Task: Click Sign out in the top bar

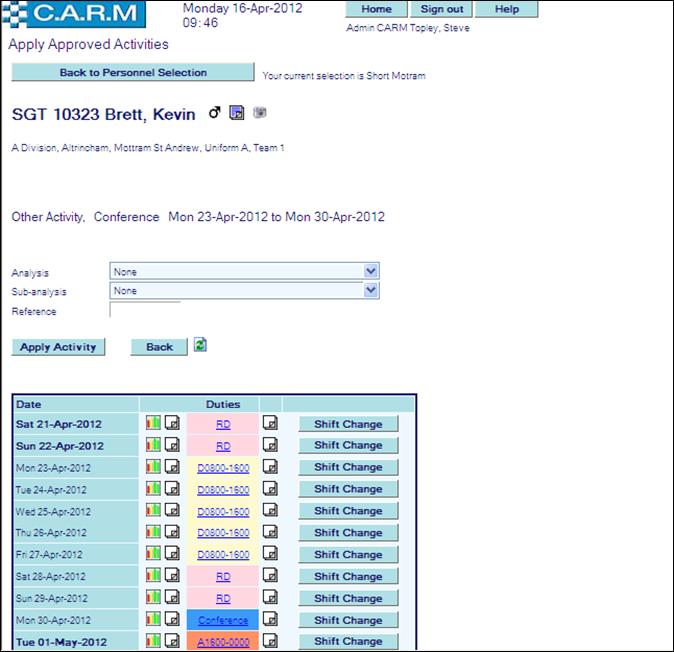Action: click(x=441, y=9)
